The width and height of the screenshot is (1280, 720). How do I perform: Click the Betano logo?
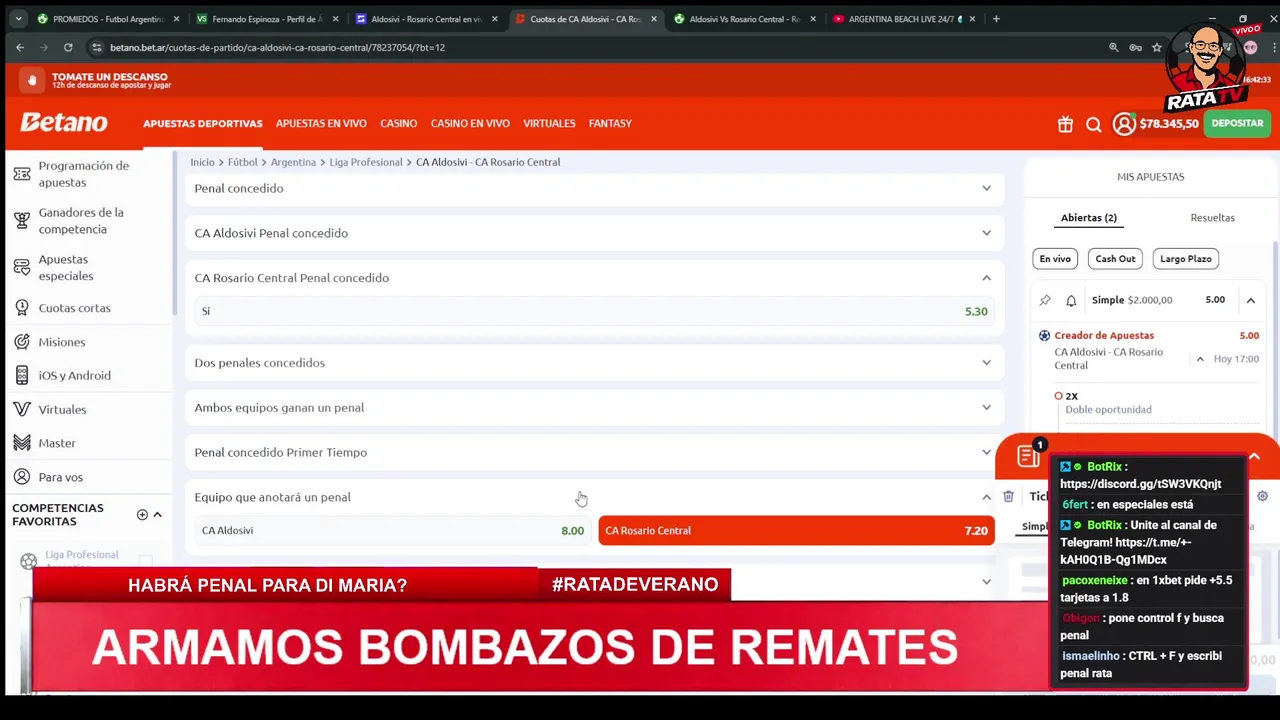pos(64,122)
